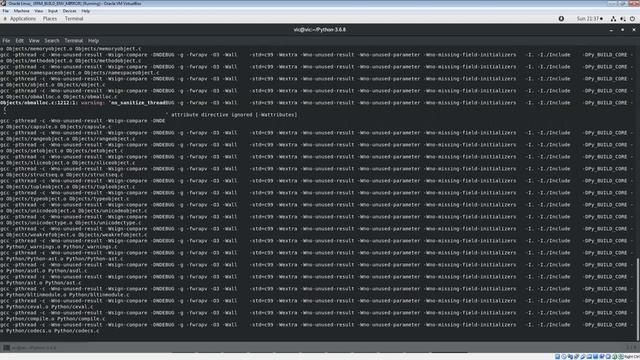
Task: Open the VirtualBox Devices menu
Action: (69, 11)
